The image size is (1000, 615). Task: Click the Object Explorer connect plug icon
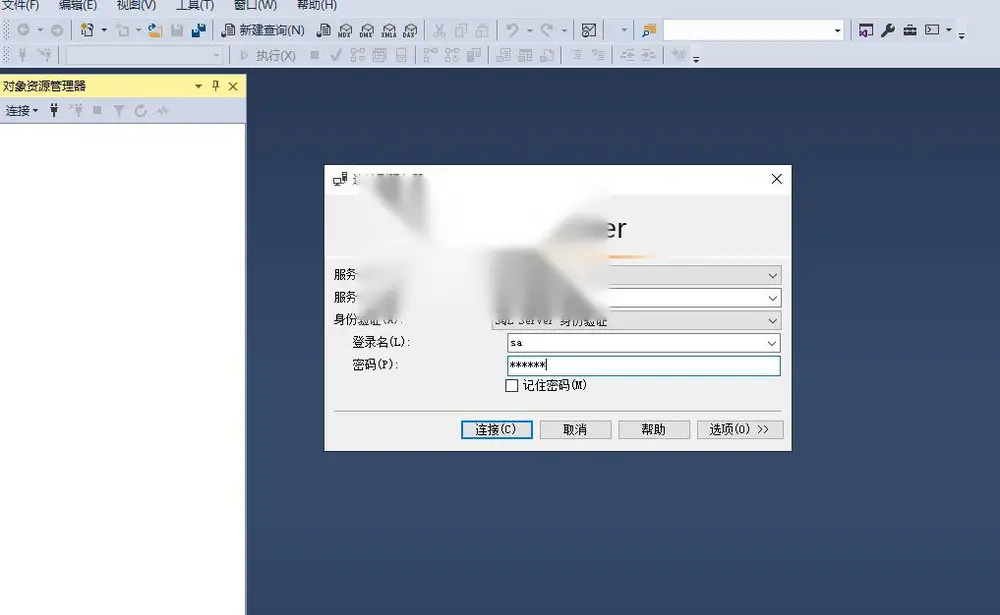pyautogui.click(x=54, y=110)
